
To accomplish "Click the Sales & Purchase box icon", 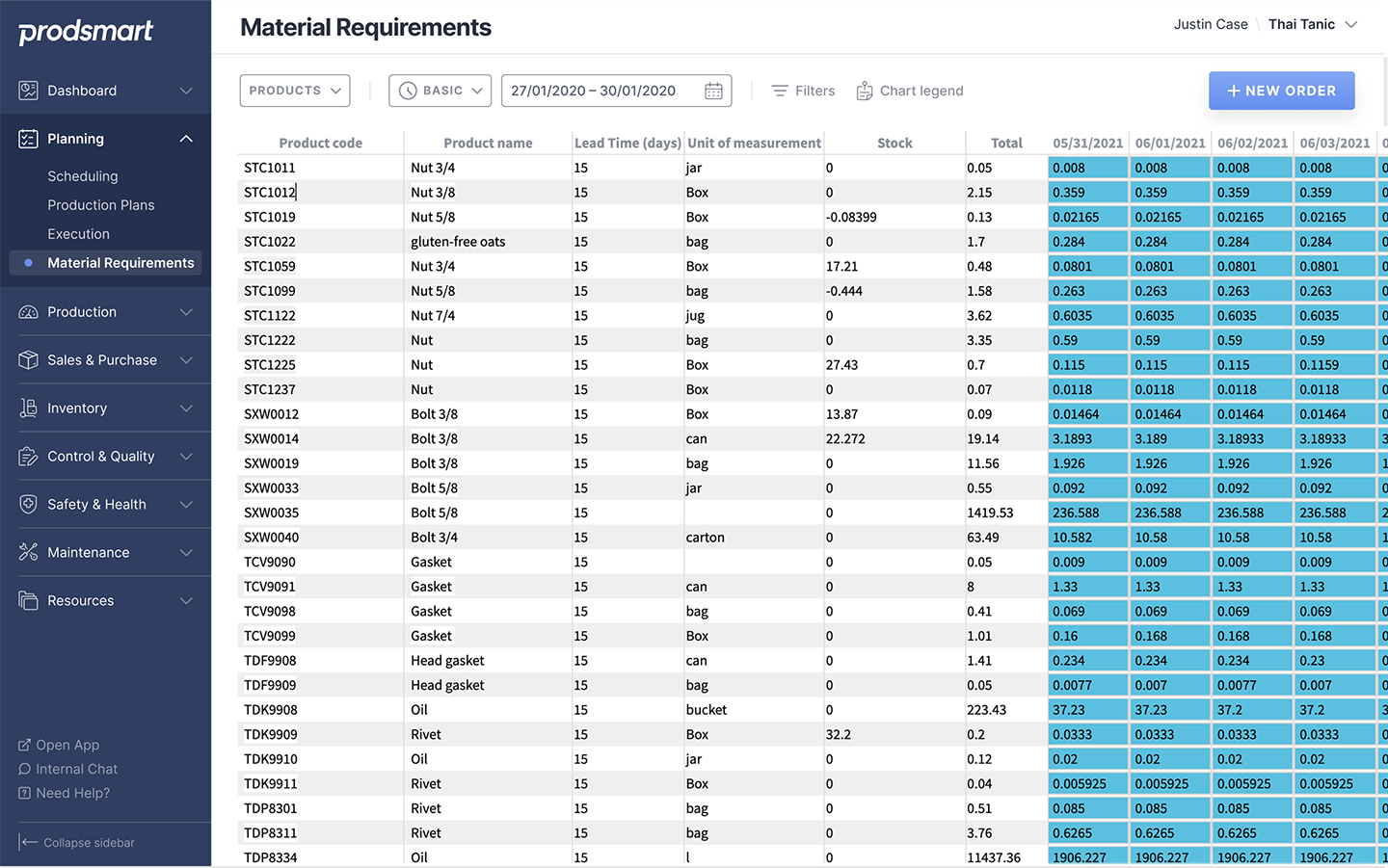I will point(28,360).
